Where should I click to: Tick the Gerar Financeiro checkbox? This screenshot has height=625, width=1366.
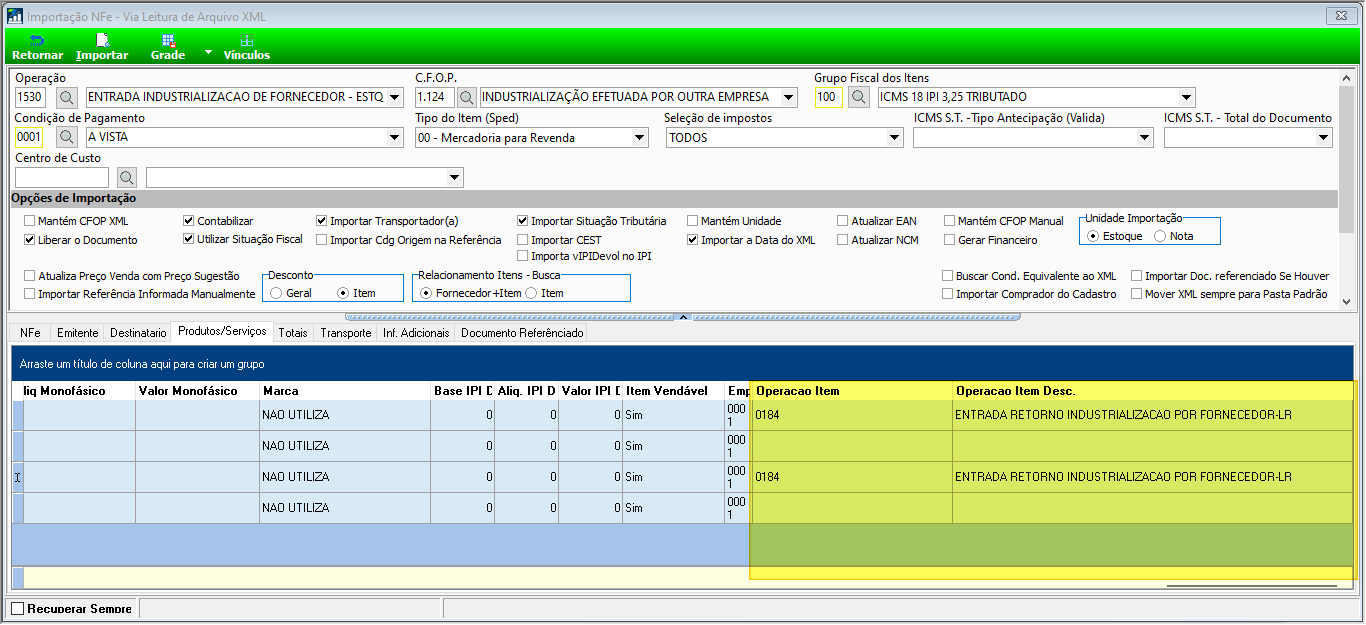tap(950, 240)
